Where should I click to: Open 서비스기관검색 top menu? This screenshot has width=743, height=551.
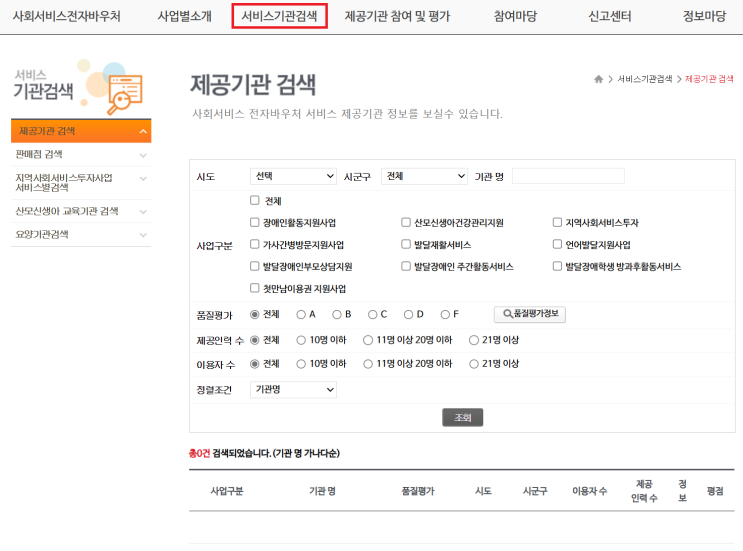280,16
